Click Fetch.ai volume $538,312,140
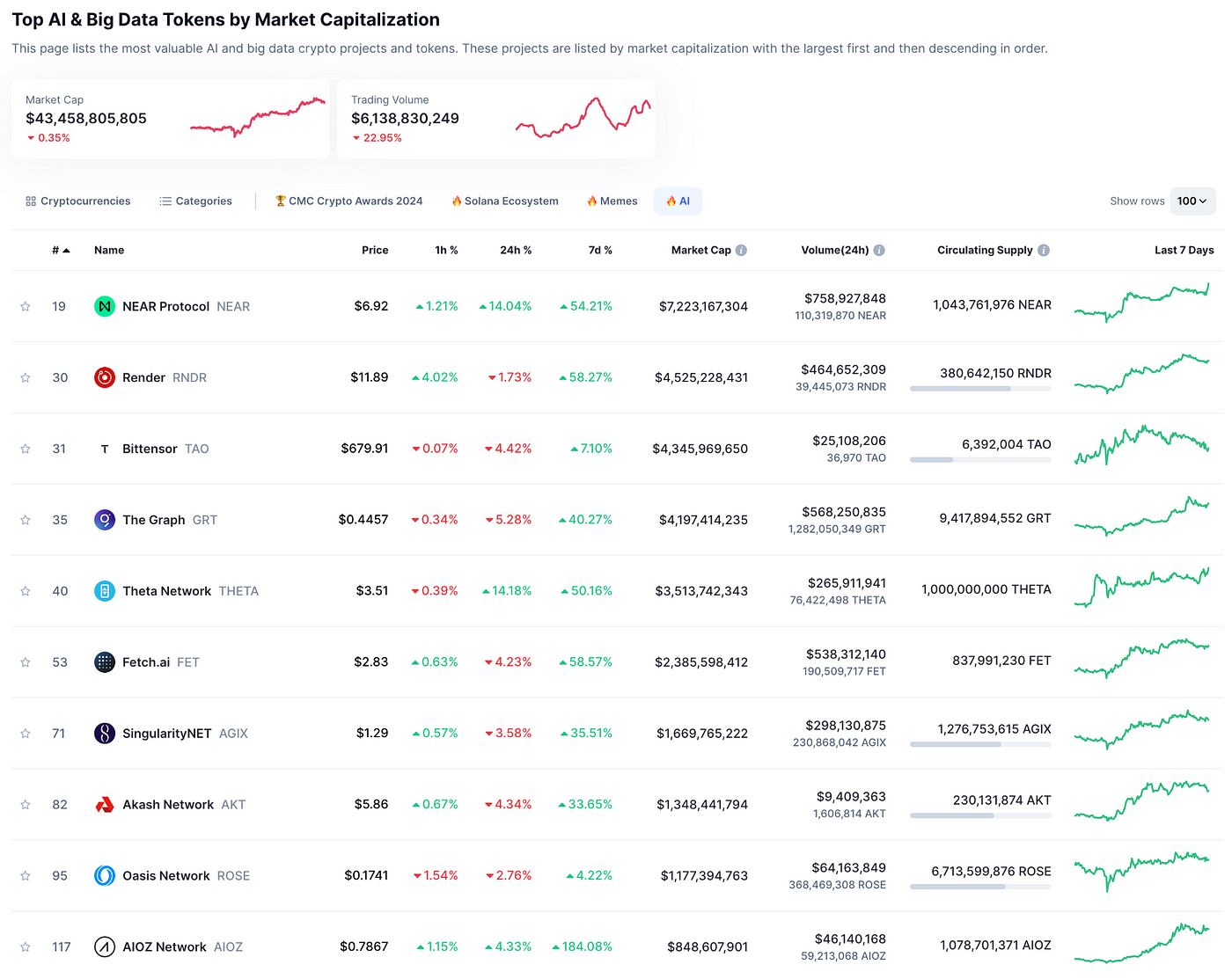The height and width of the screenshot is (979, 1232). click(846, 654)
